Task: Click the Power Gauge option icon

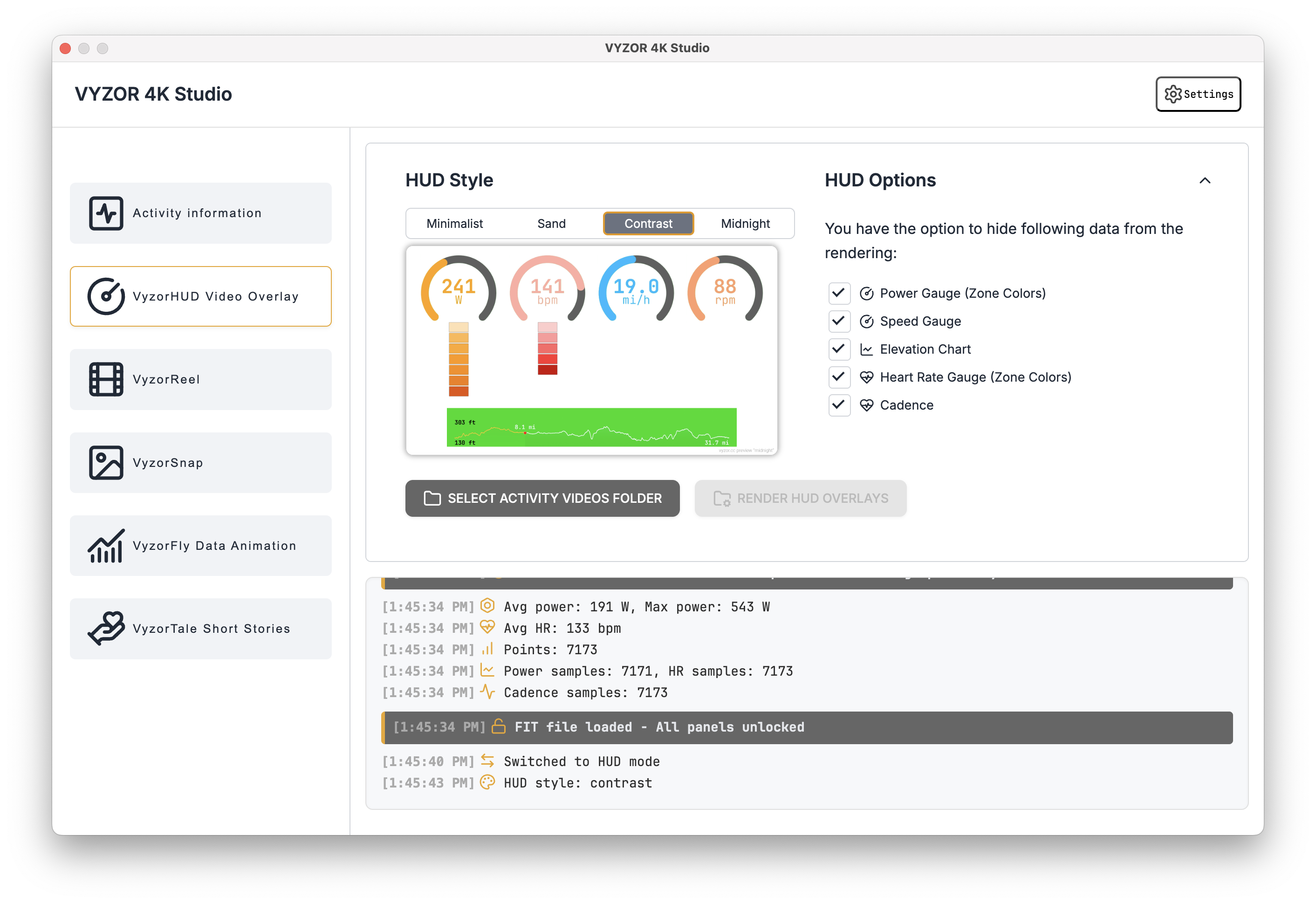Action: 866,294
